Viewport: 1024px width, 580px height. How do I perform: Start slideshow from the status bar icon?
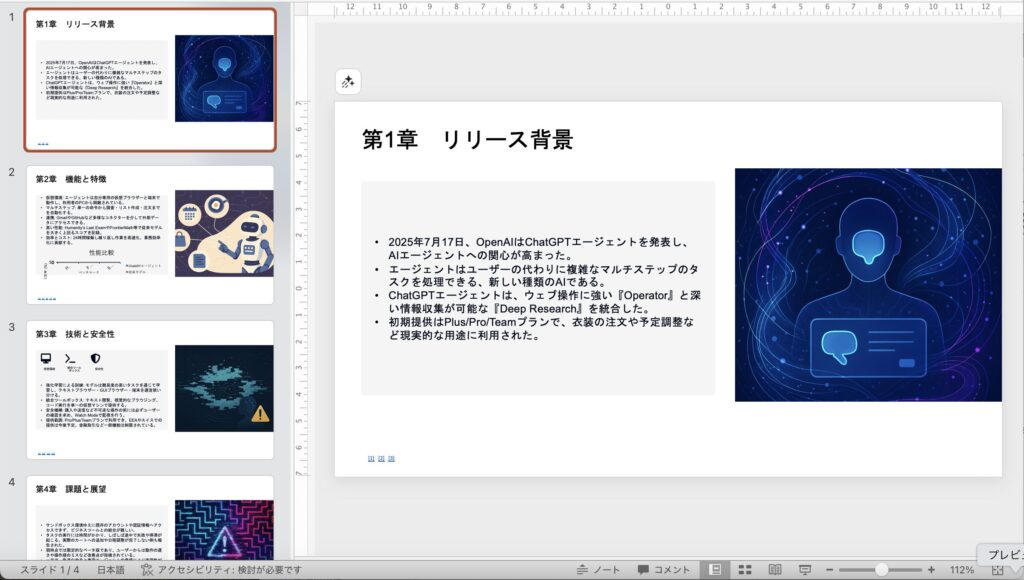[805, 570]
